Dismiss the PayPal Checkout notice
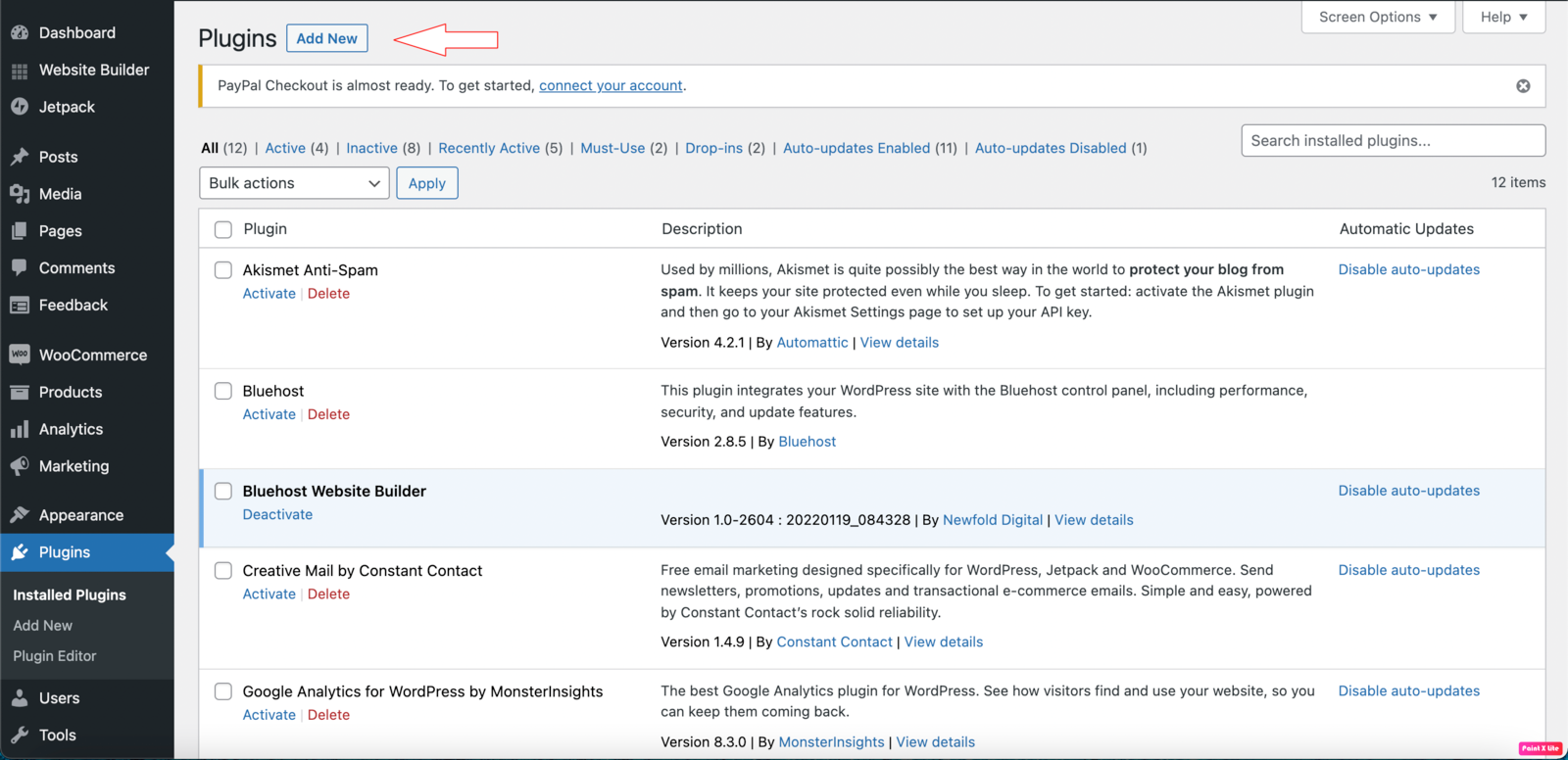1568x760 pixels. (x=1523, y=86)
